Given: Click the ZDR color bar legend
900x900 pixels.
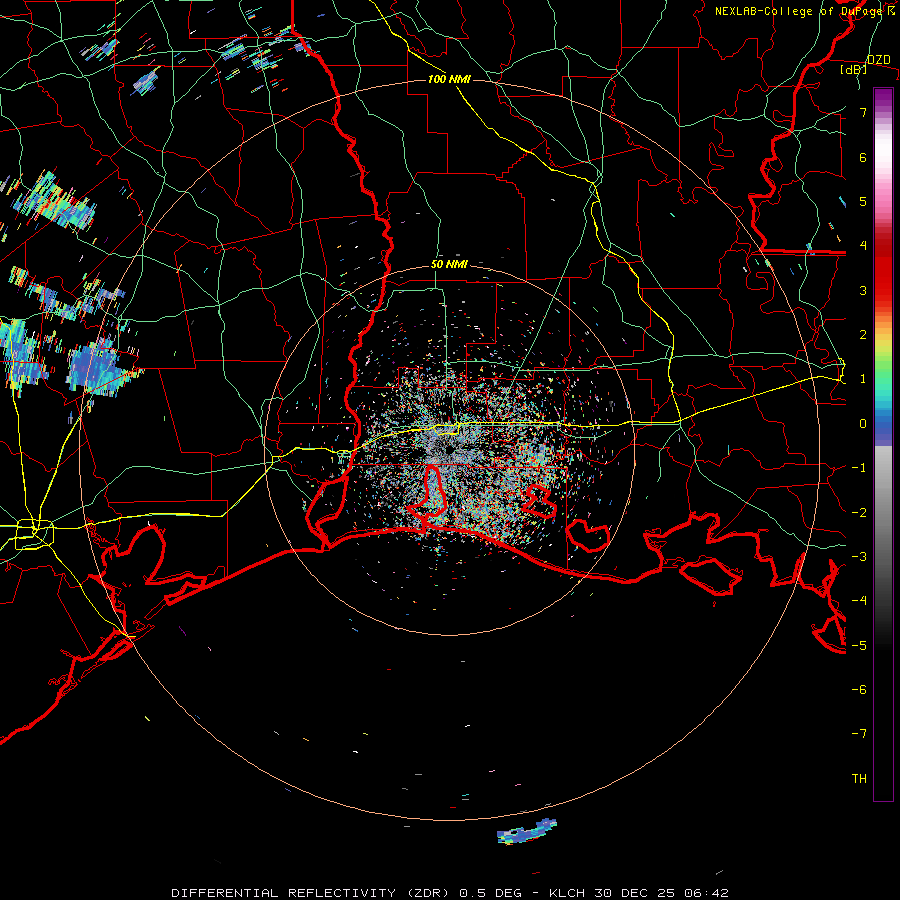Looking at the screenshot, I should (x=883, y=444).
